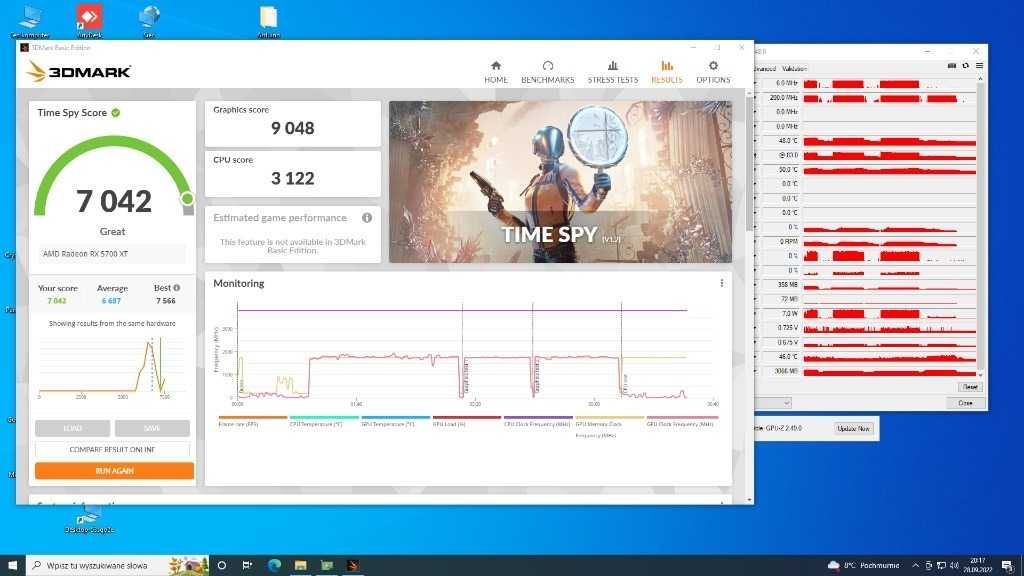This screenshot has width=1024, height=576.
Task: Toggle the CPU Clock Frequency legend entry
Action: (x=538, y=421)
